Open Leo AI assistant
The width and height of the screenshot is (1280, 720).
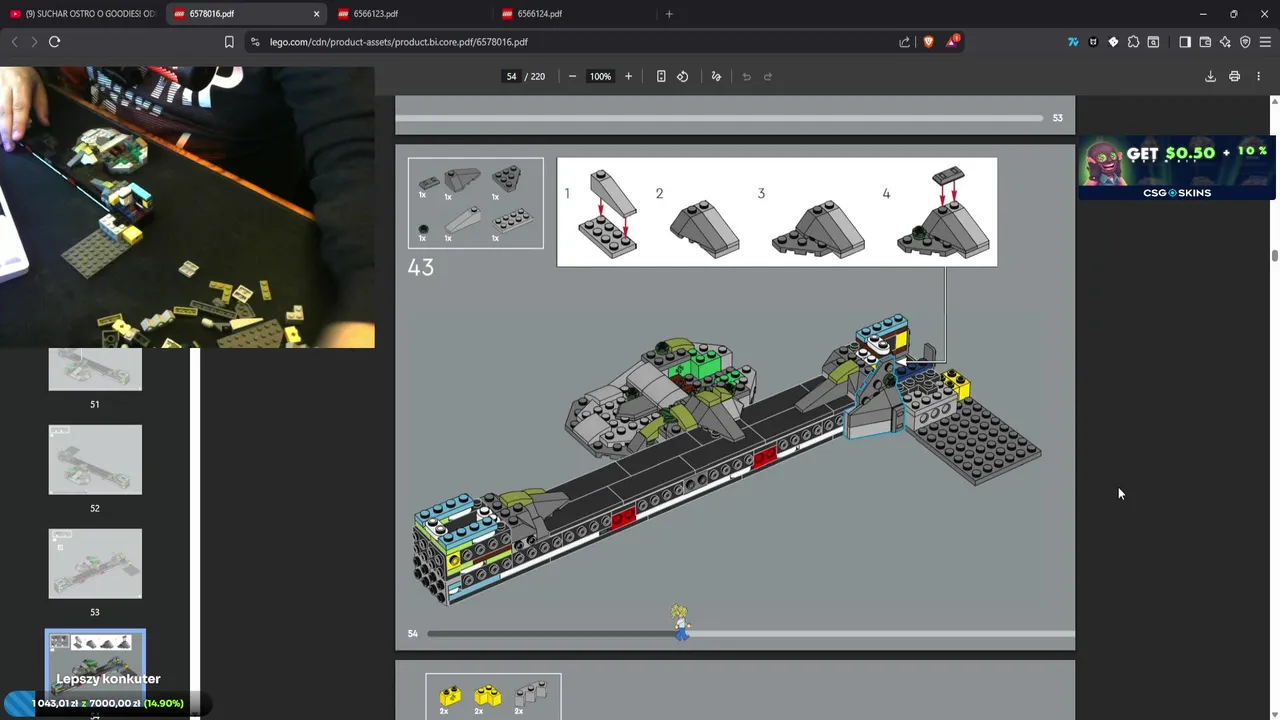[1225, 42]
